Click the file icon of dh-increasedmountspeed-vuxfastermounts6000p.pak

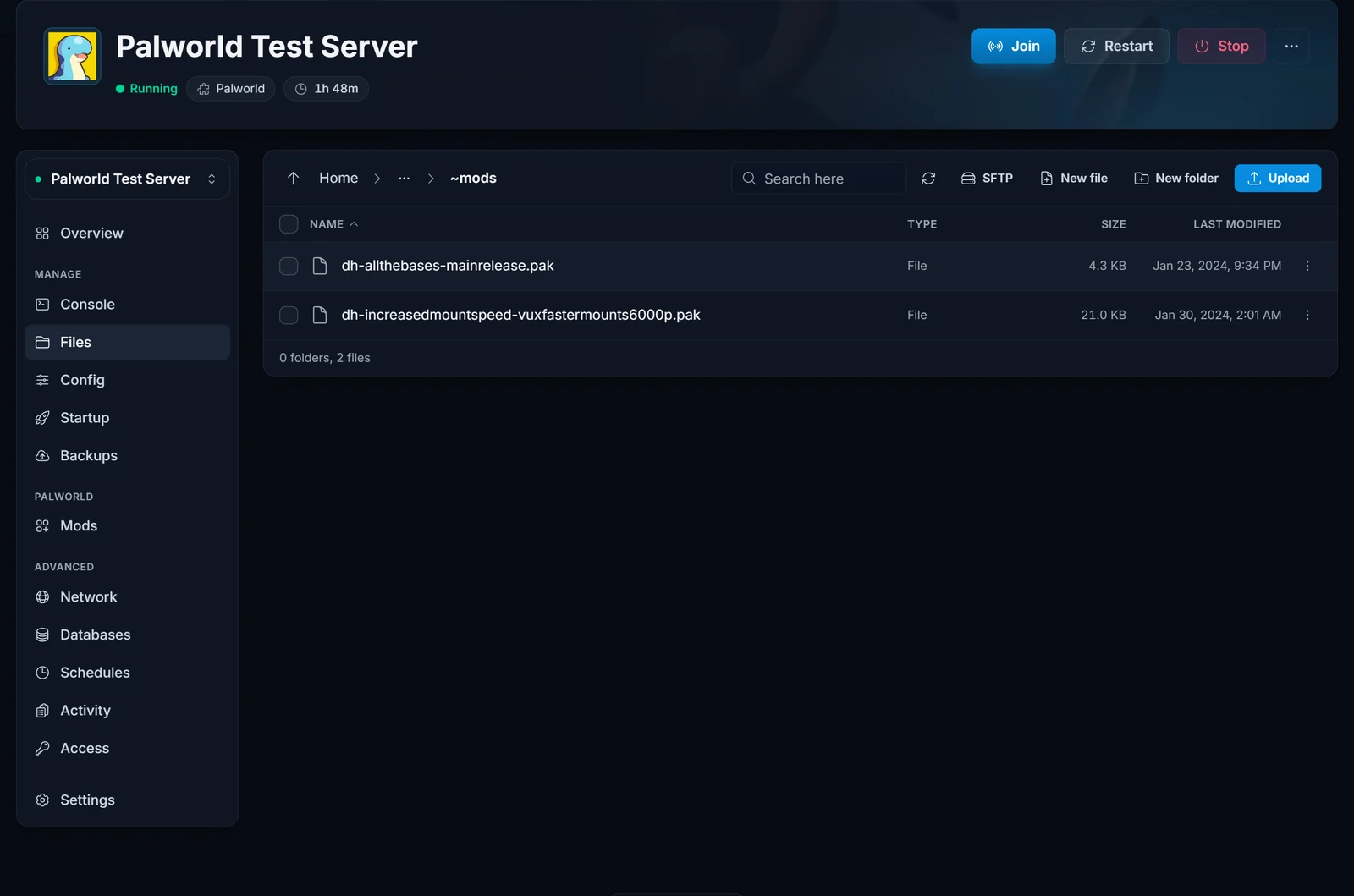tap(320, 315)
